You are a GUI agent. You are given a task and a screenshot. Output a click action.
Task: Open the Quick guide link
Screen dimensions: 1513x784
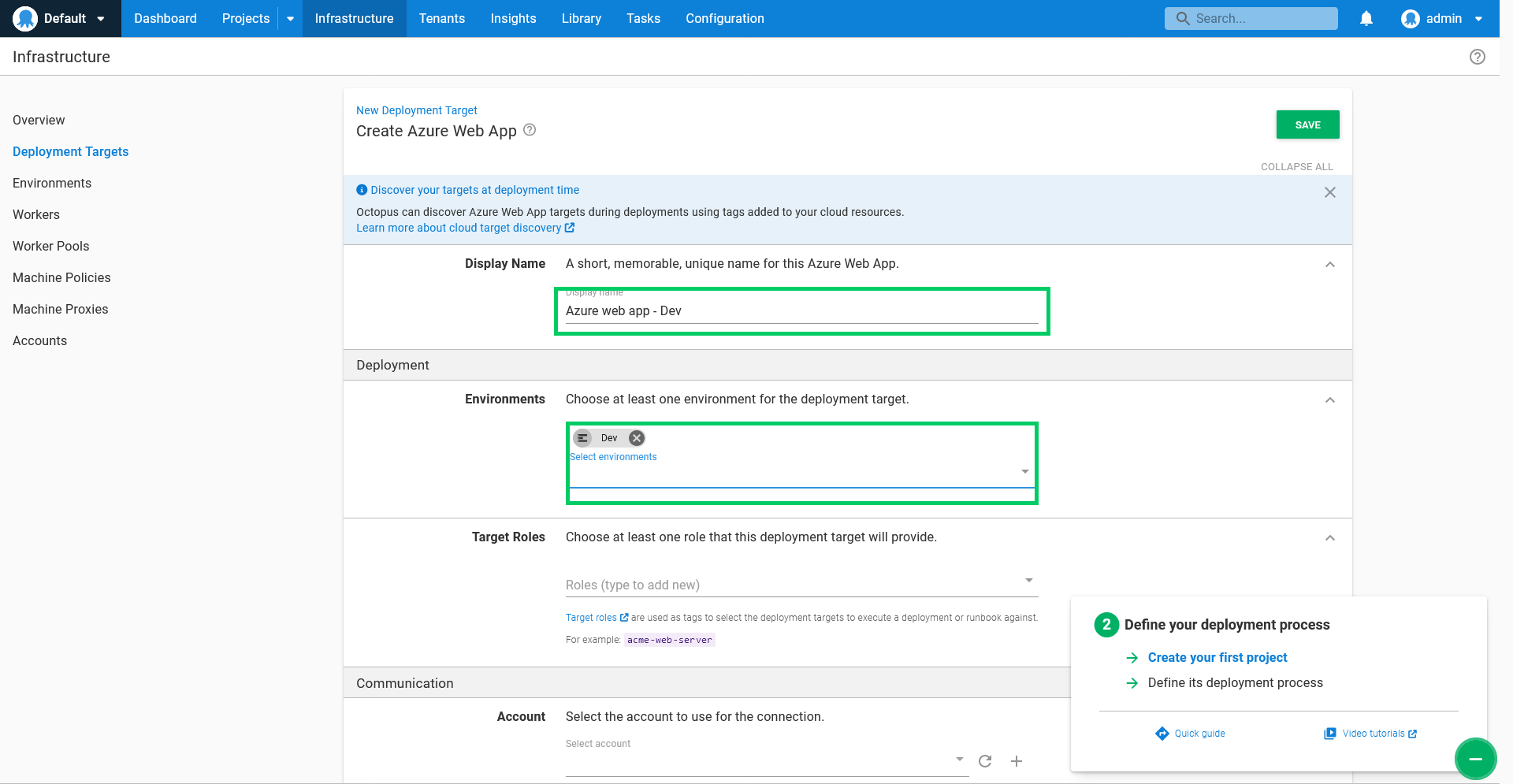(x=1199, y=734)
